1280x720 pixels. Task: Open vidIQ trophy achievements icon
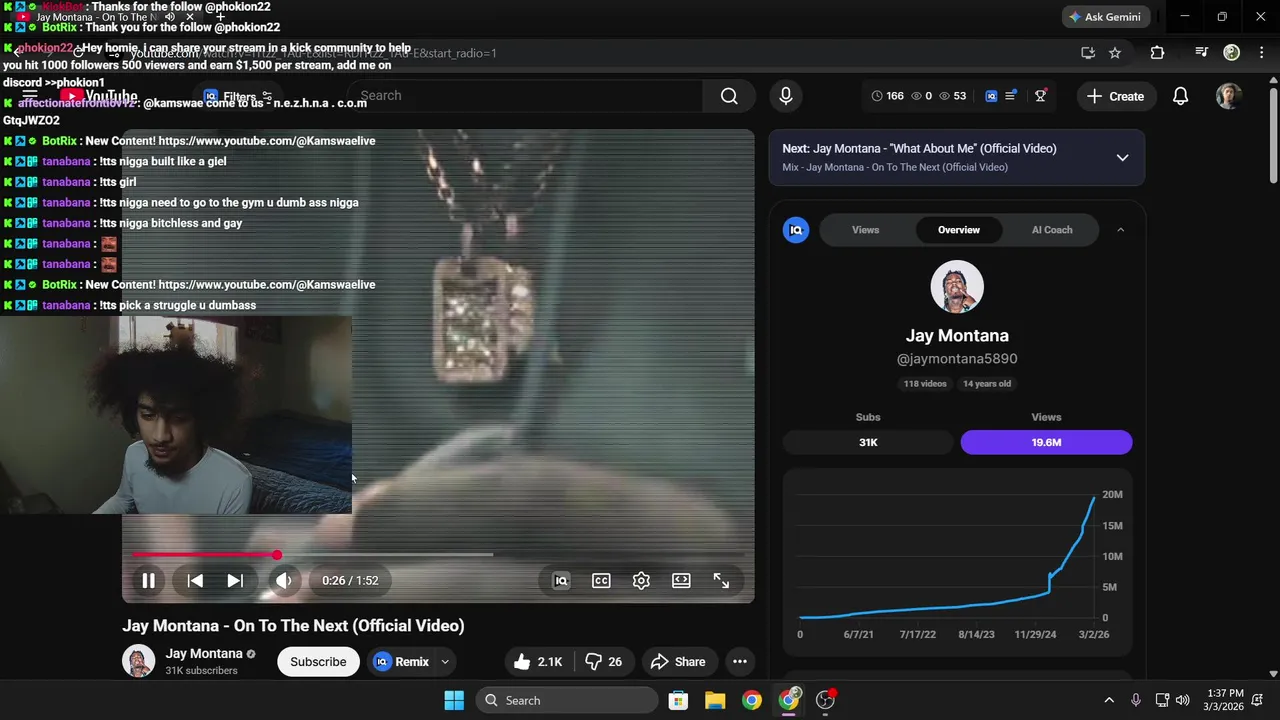[1041, 96]
